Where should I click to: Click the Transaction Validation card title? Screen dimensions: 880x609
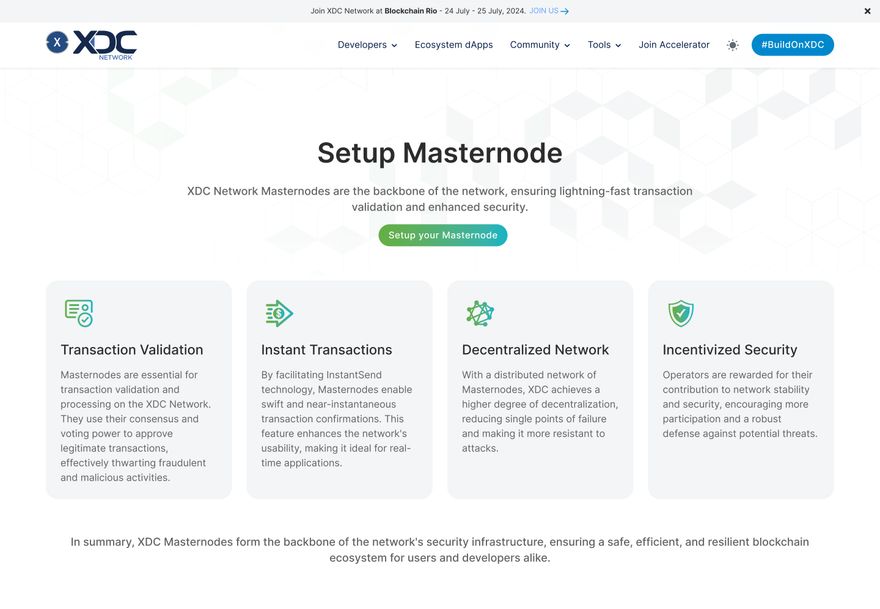pyautogui.click(x=132, y=350)
